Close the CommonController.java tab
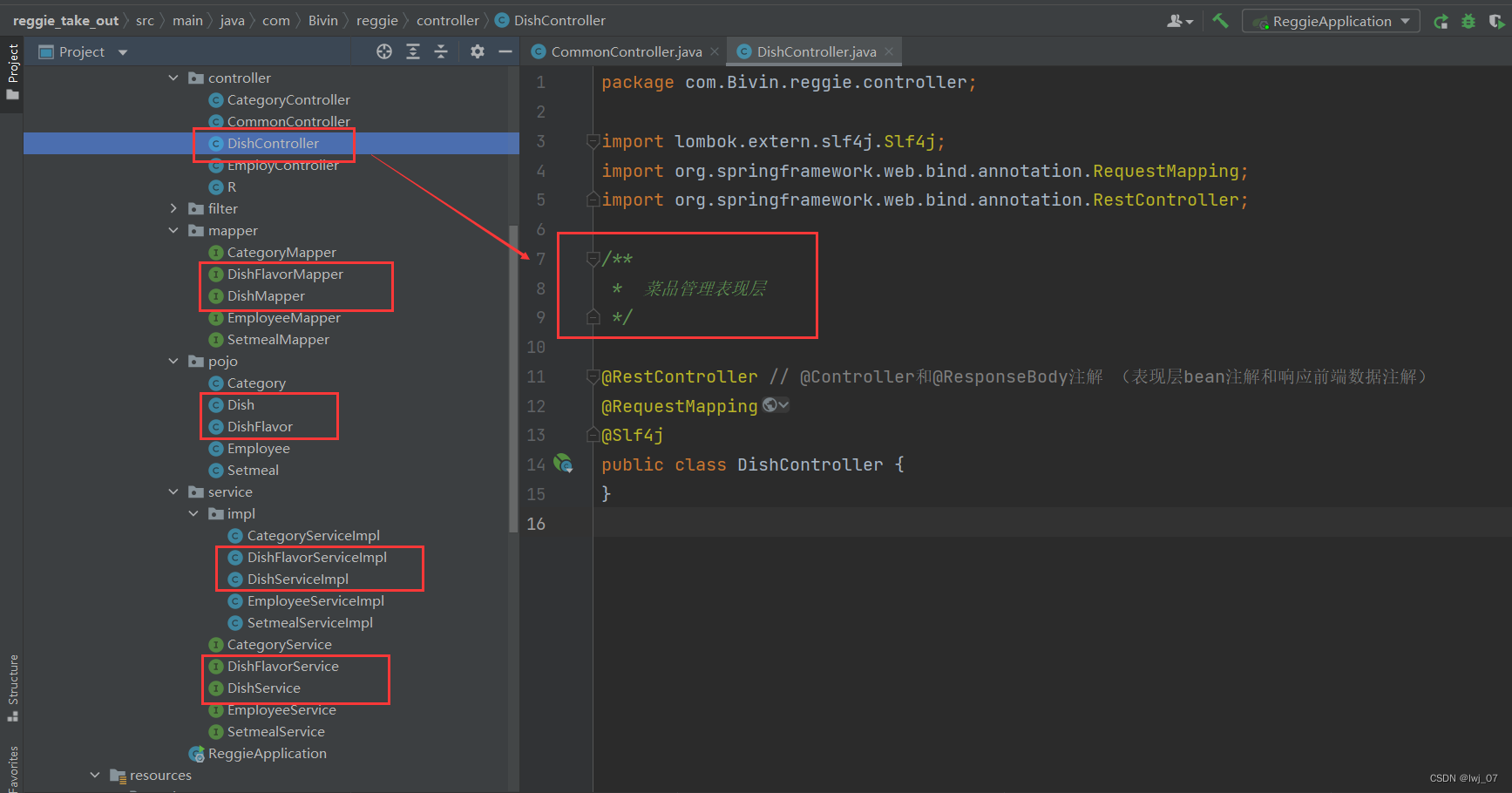The height and width of the screenshot is (793, 1512). 715,51
